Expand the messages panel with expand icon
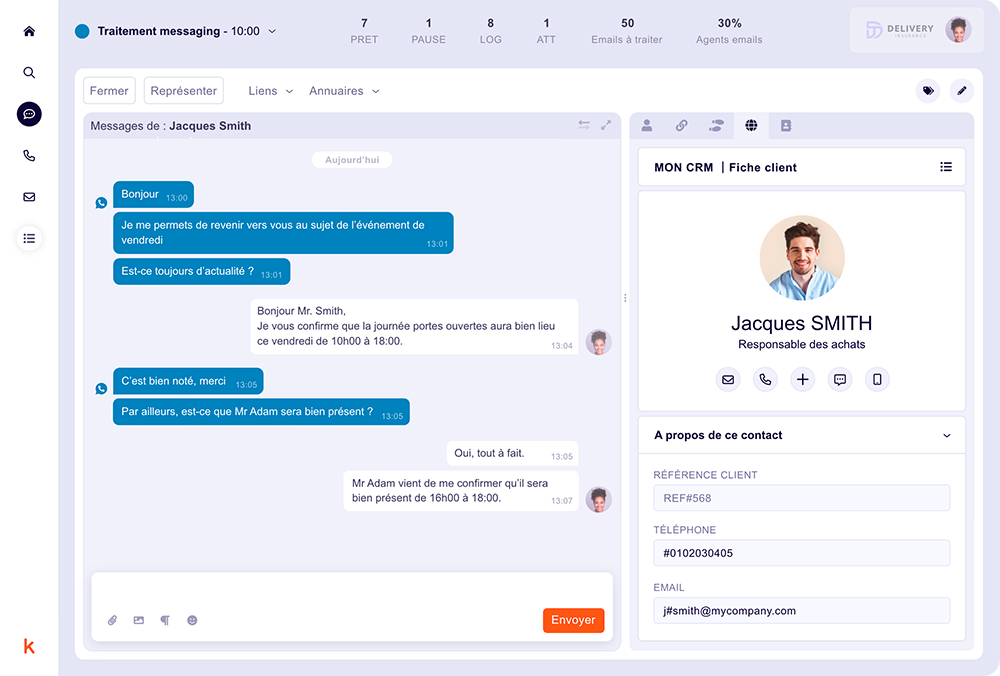The height and width of the screenshot is (676, 1000). (x=606, y=125)
